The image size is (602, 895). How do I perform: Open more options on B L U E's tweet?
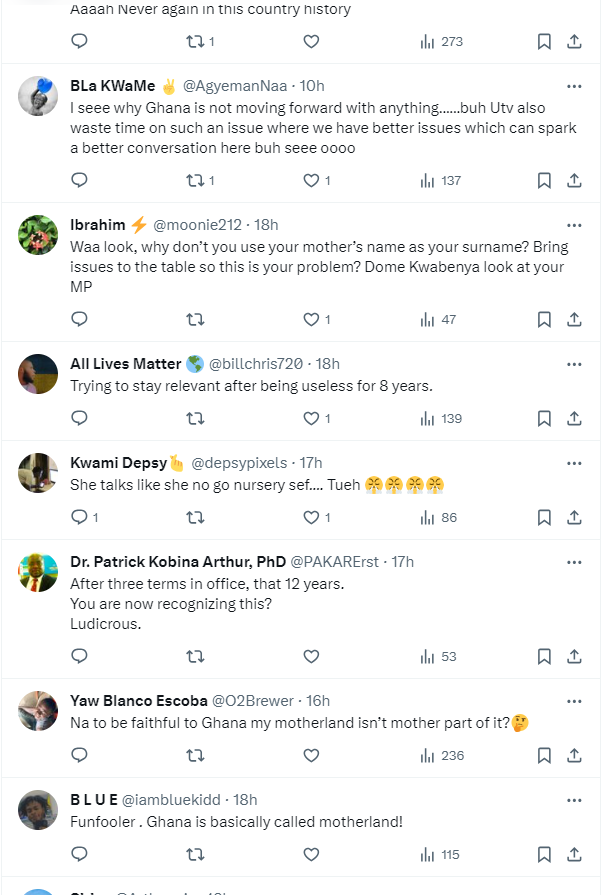pos(574,799)
